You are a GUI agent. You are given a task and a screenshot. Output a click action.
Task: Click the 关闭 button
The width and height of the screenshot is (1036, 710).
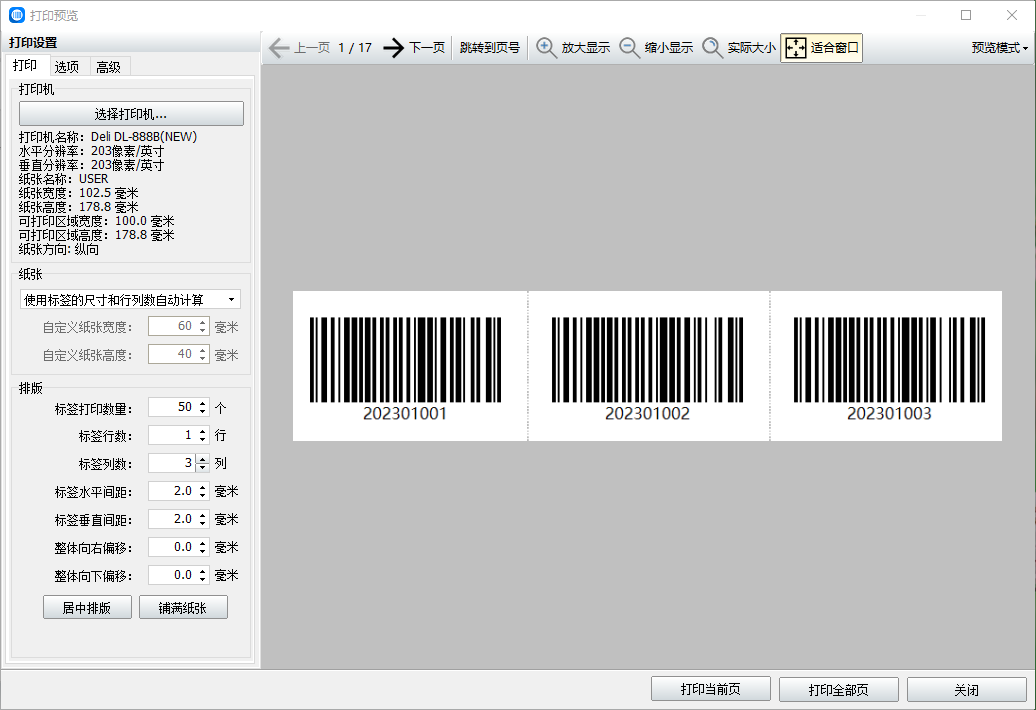967,690
